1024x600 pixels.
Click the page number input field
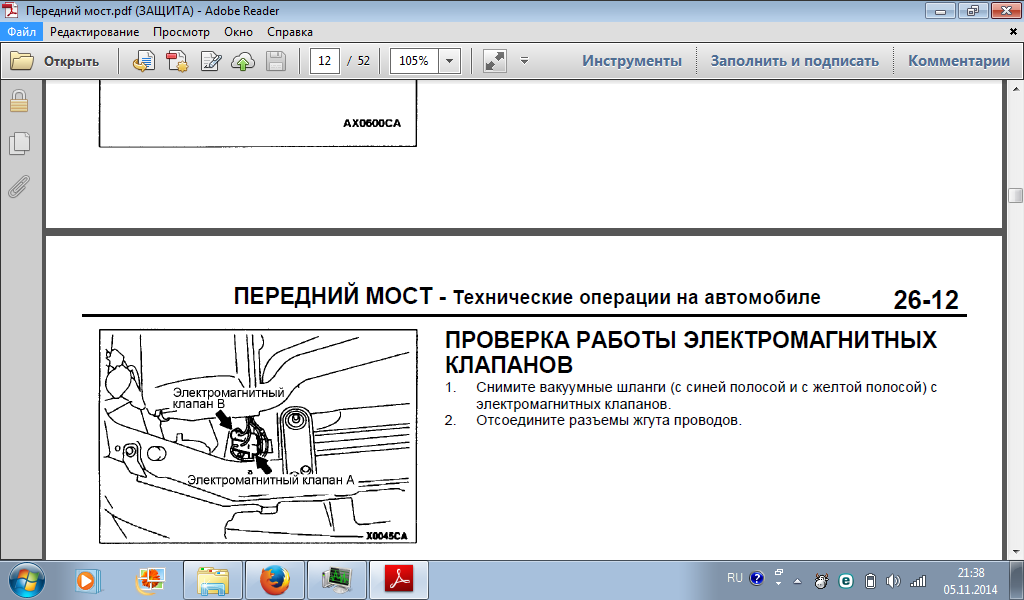[324, 61]
